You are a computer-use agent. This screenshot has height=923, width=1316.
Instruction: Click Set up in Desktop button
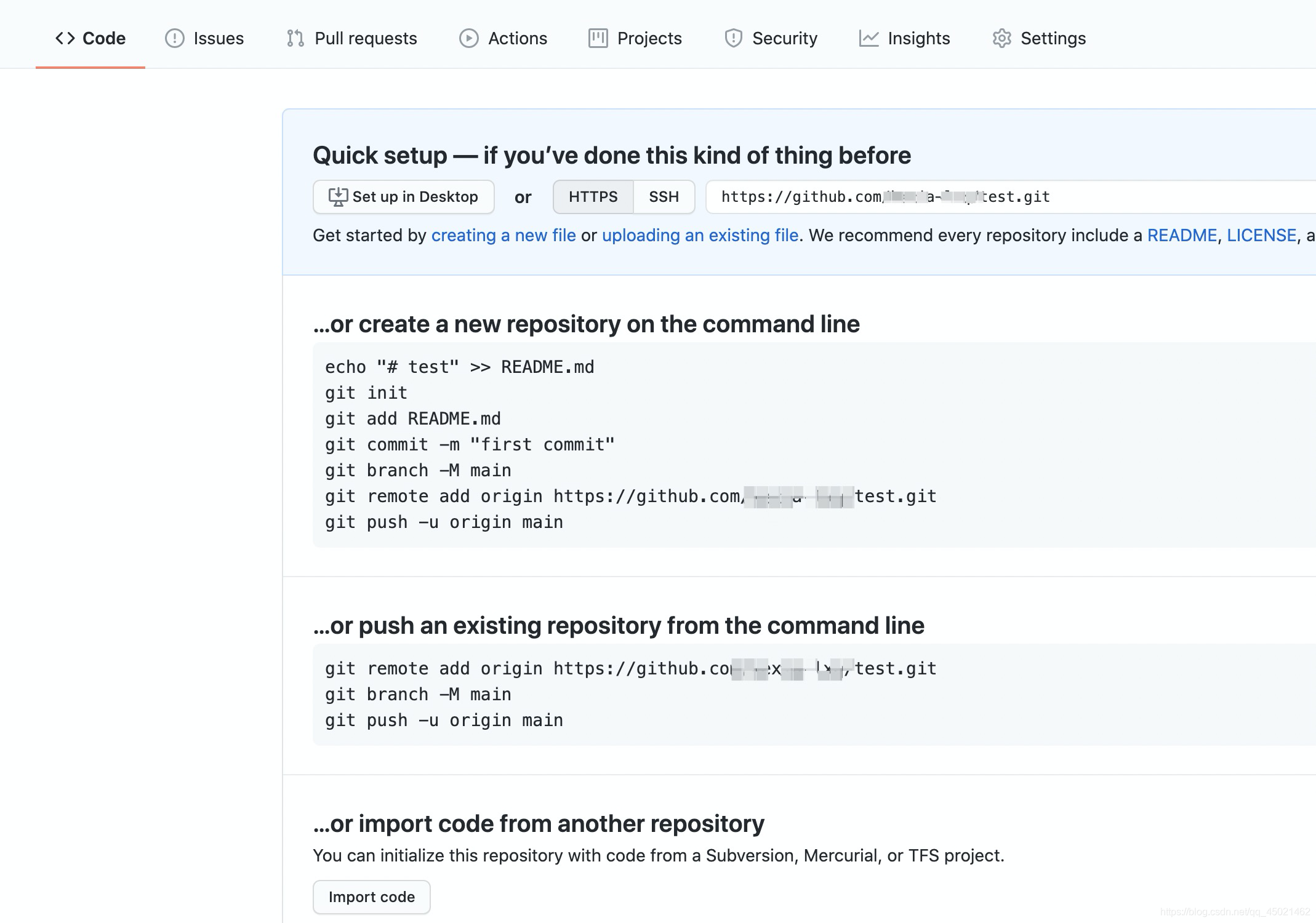[404, 197]
